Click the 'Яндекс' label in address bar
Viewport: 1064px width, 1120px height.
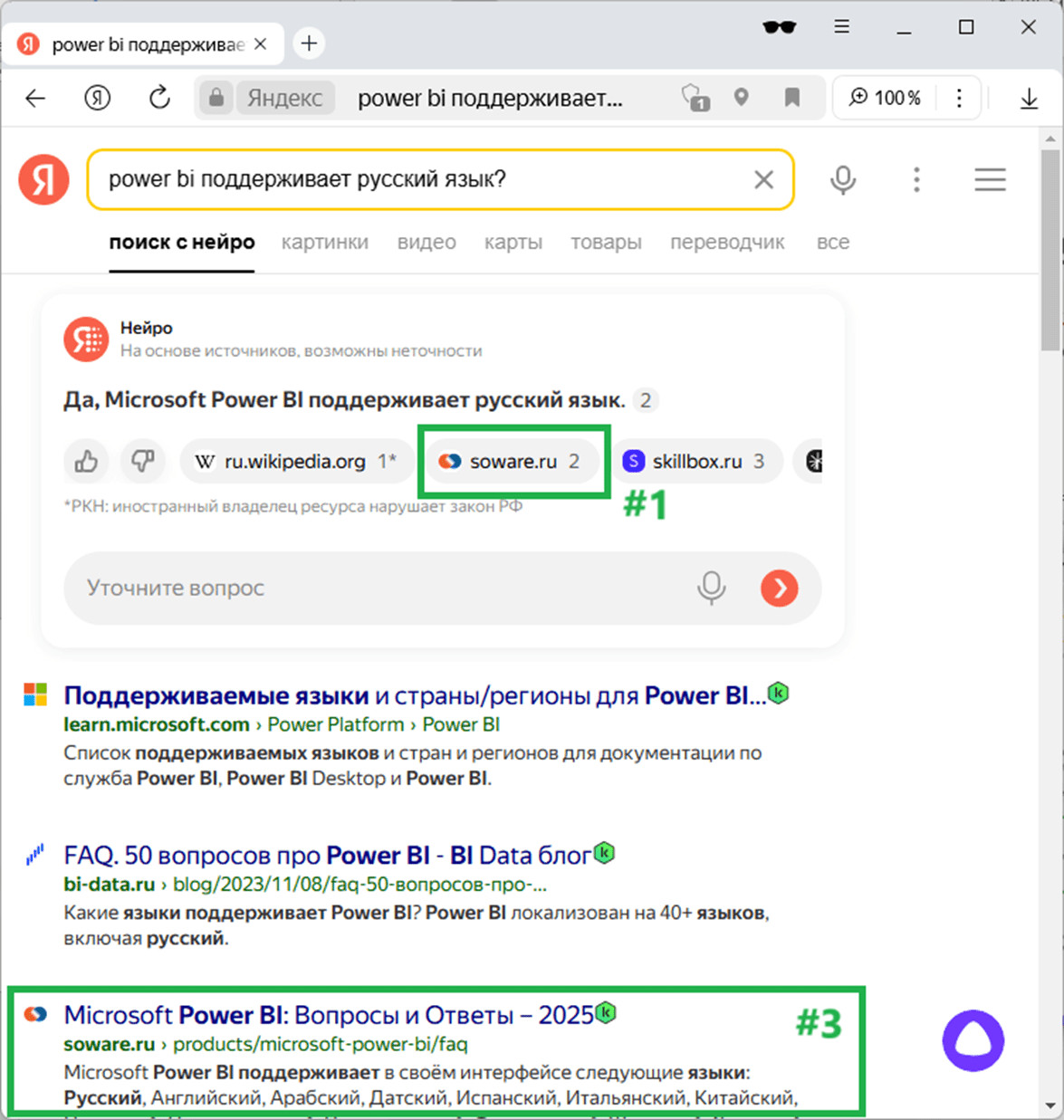tap(285, 98)
